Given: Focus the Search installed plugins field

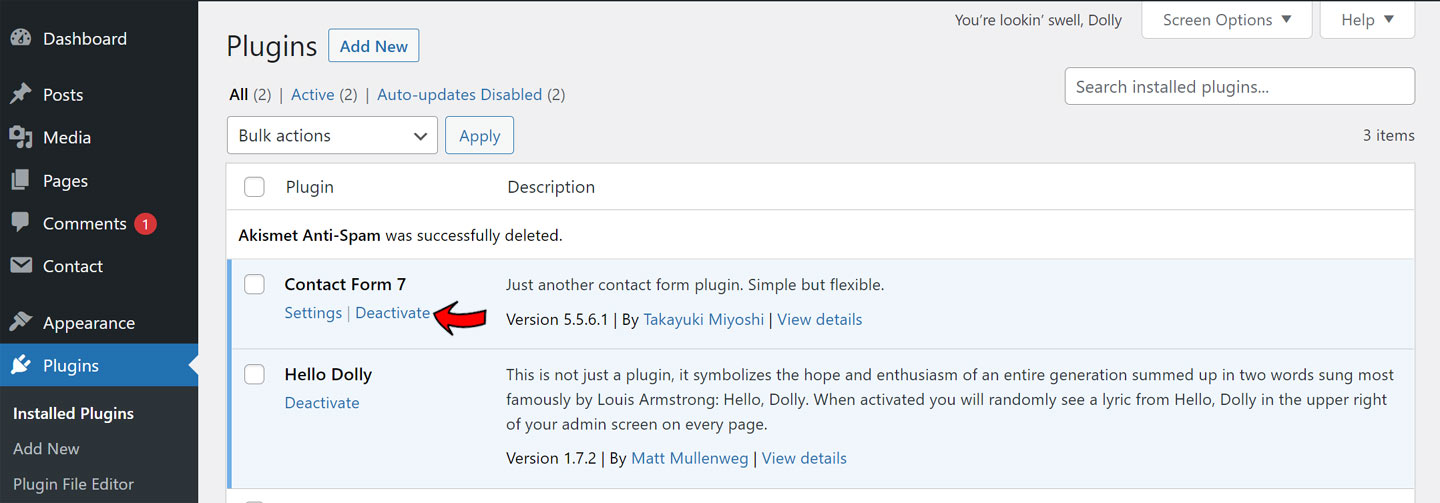Looking at the screenshot, I should click(x=1240, y=87).
